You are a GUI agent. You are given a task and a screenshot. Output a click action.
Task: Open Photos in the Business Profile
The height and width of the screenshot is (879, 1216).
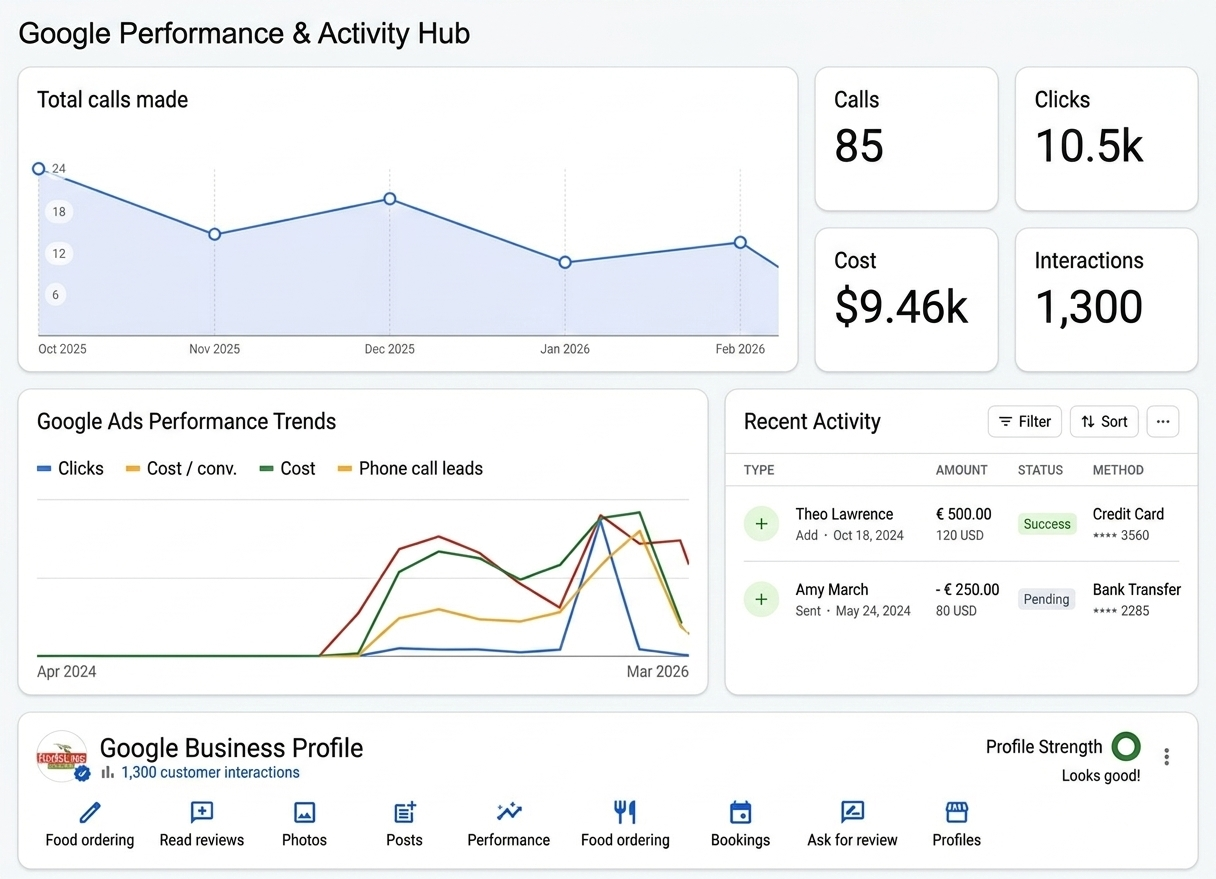coord(304,812)
